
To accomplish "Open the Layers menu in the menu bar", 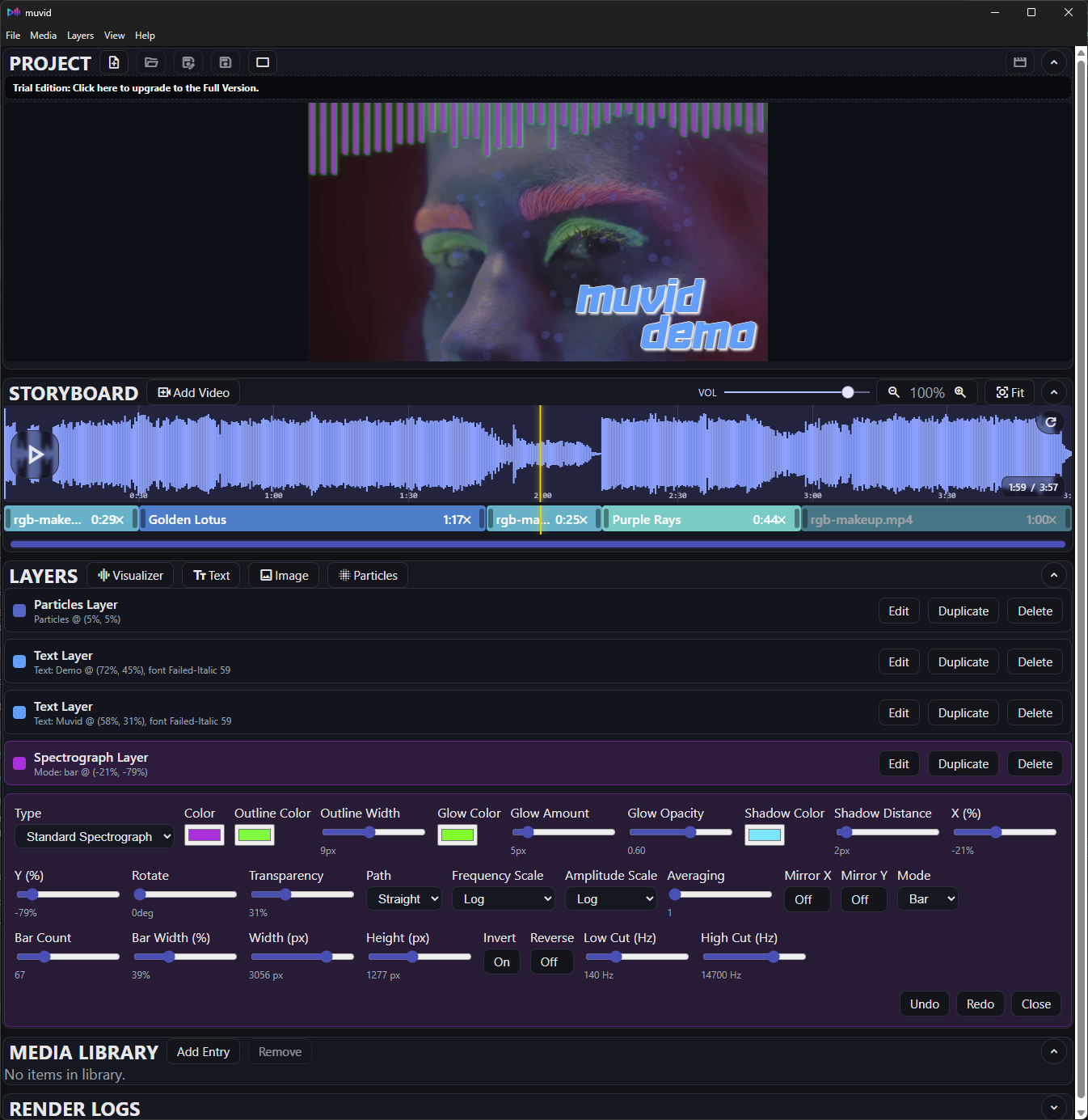I will (80, 36).
